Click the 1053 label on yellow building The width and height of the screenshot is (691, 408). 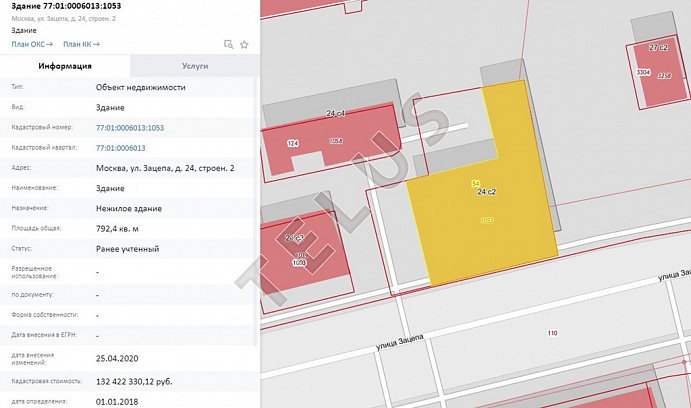487,220
